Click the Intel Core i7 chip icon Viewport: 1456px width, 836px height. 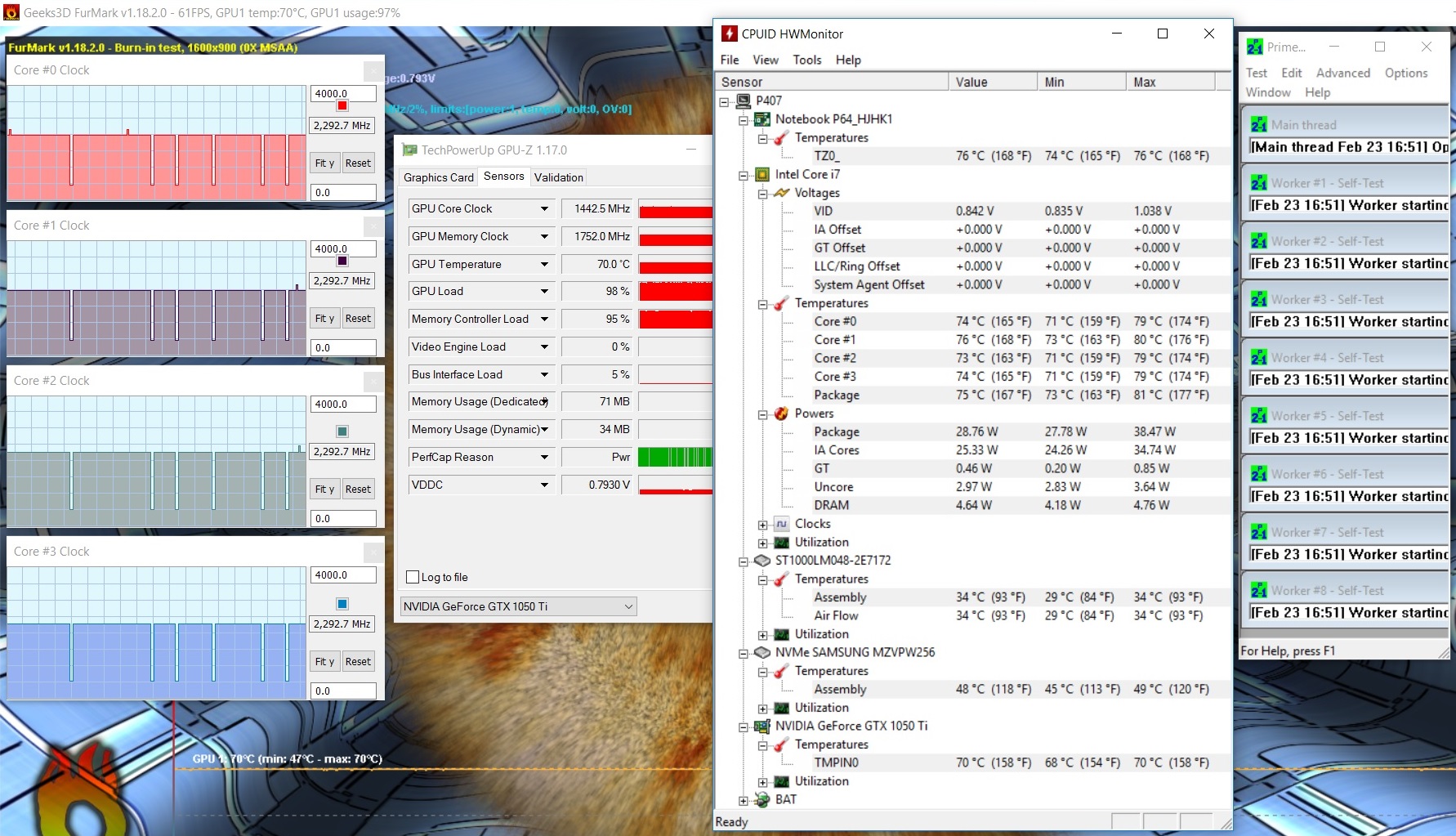tap(762, 174)
